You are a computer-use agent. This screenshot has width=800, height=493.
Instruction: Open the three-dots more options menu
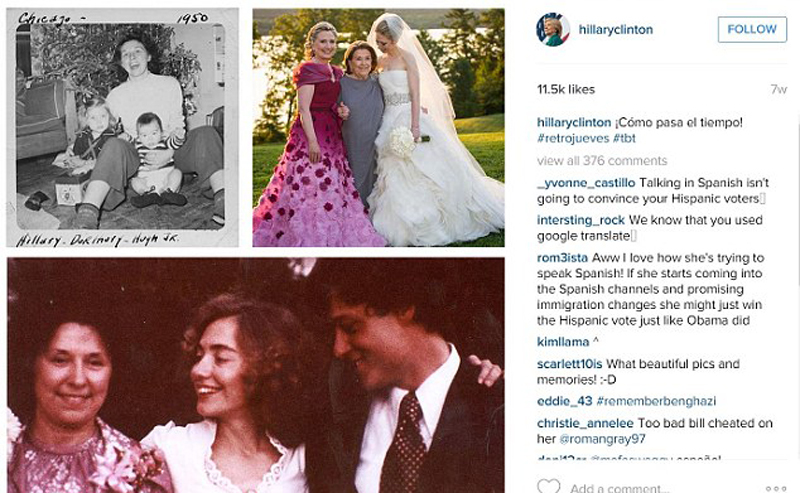tap(776, 488)
